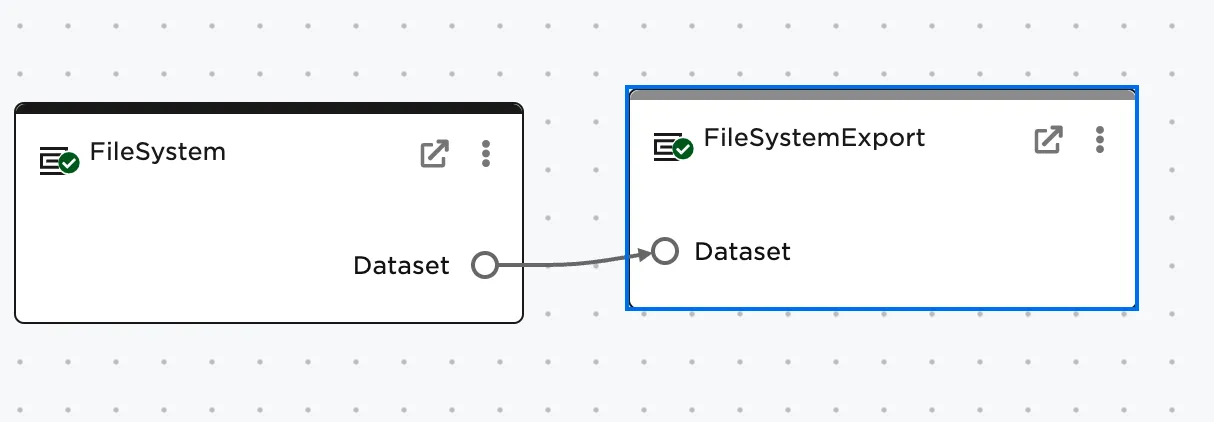Open FileSystem node via external link icon

(434, 154)
